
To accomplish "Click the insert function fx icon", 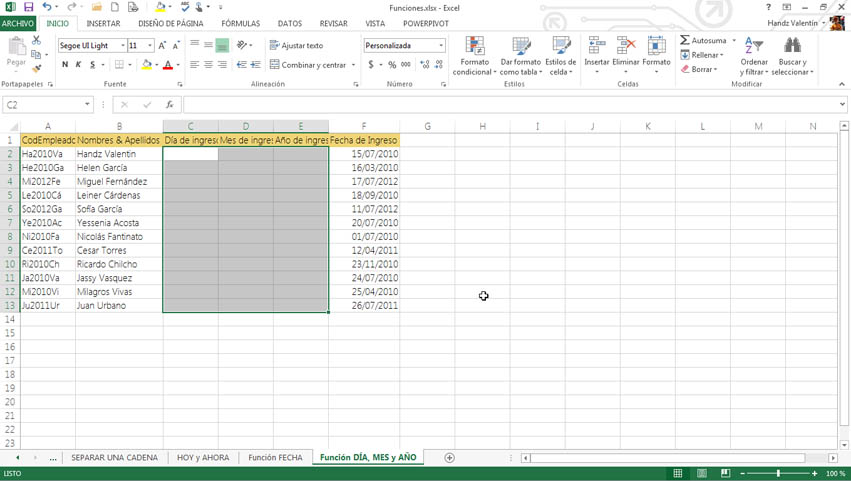I will [170, 105].
